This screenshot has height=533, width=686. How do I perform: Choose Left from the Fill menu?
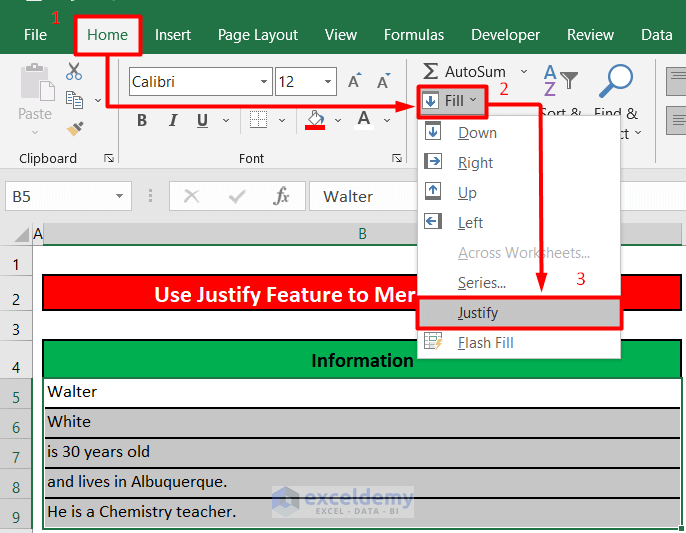coord(519,223)
